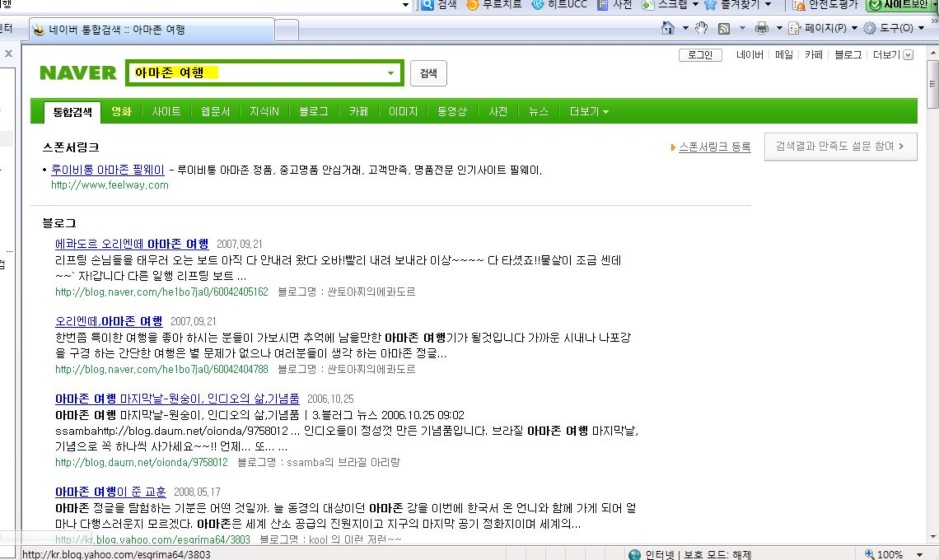Click the page vertical scrollbar thumb

point(932,84)
